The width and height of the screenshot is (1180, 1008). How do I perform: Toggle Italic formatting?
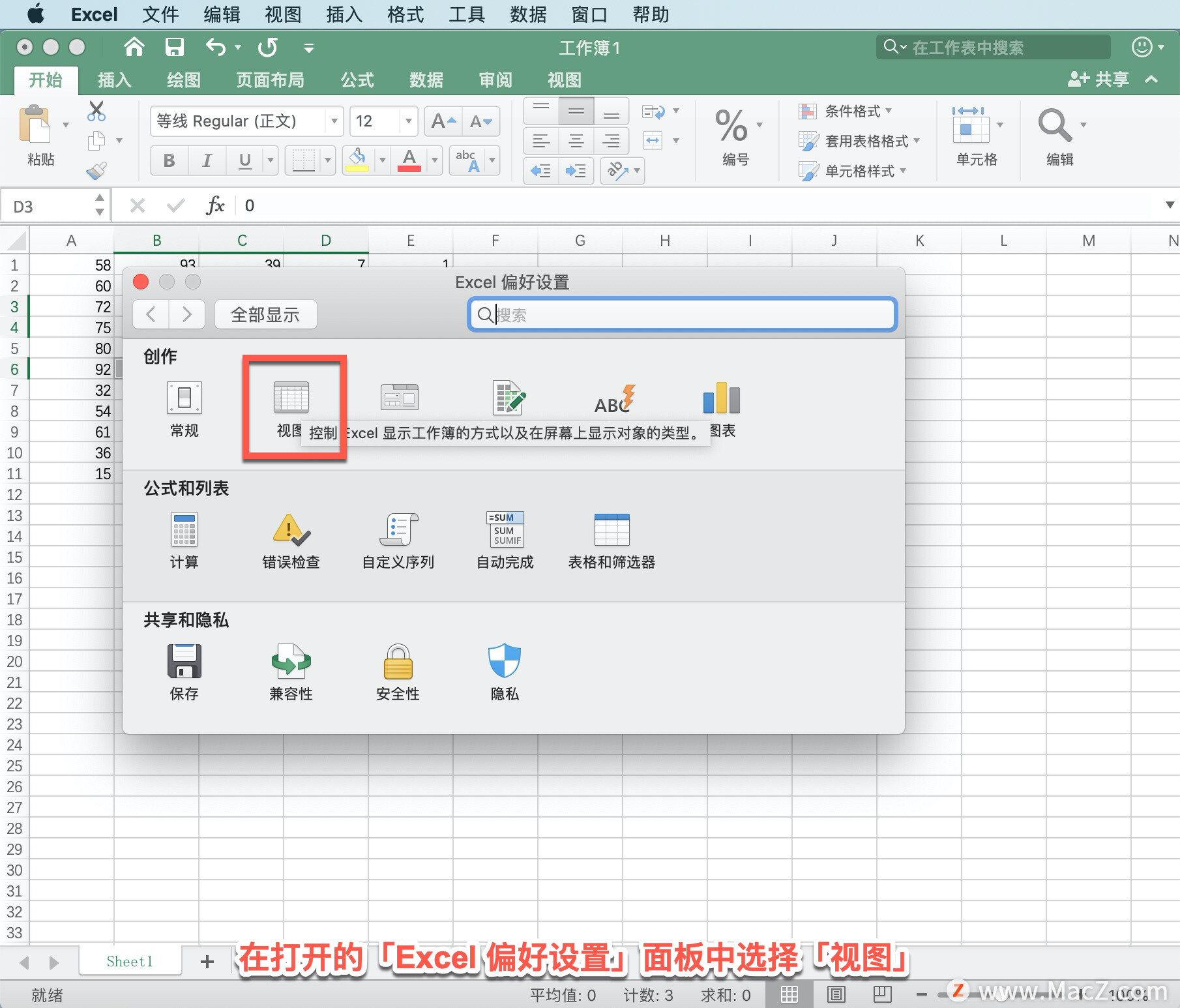(207, 160)
